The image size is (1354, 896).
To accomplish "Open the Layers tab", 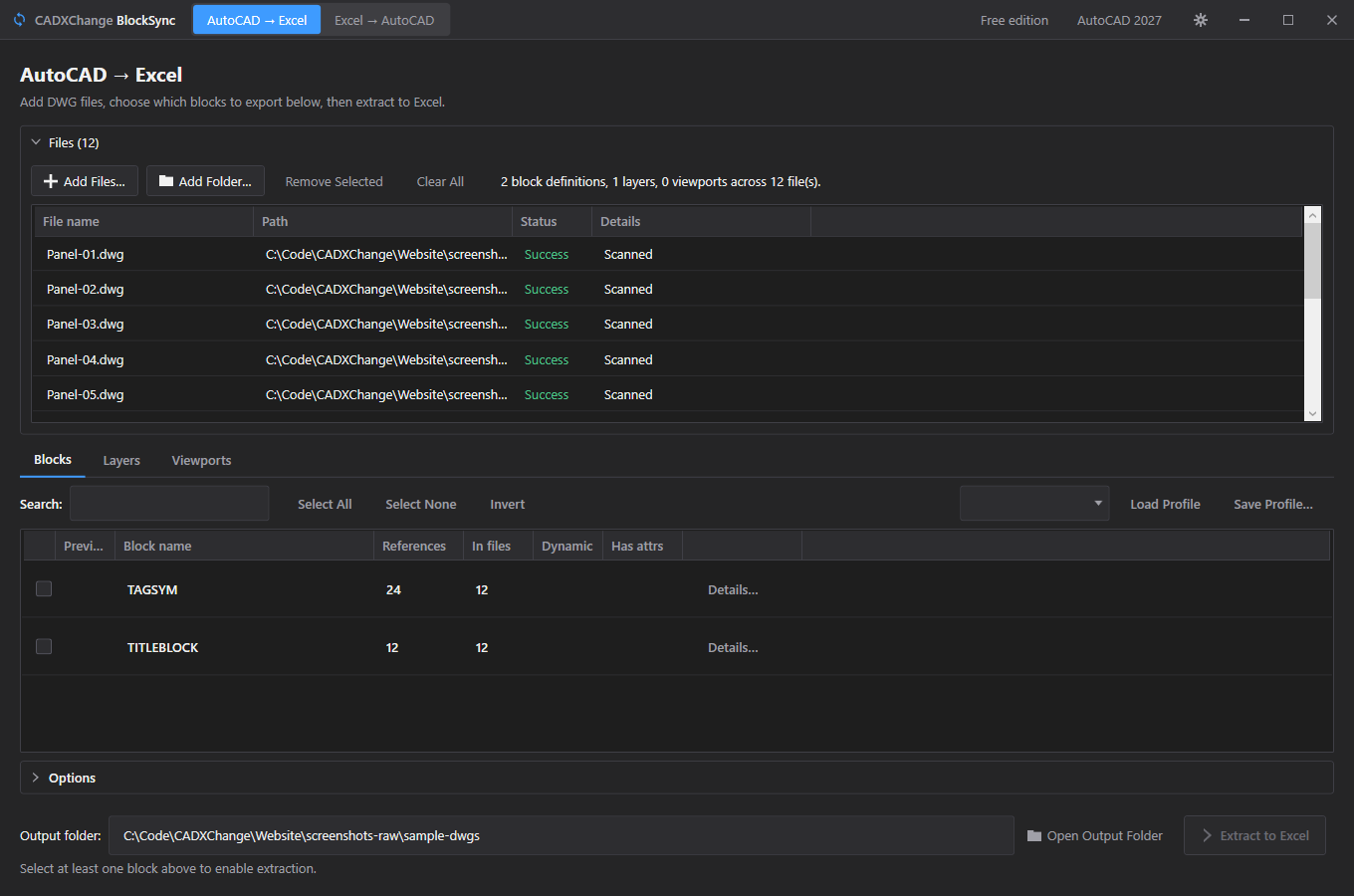I will point(121,461).
